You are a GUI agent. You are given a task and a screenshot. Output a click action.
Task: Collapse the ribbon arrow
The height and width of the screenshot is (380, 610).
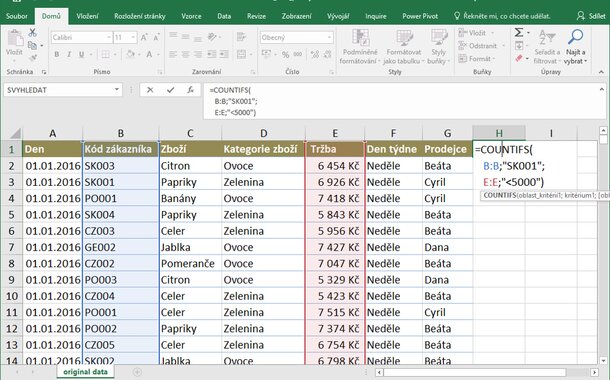pyautogui.click(x=601, y=72)
